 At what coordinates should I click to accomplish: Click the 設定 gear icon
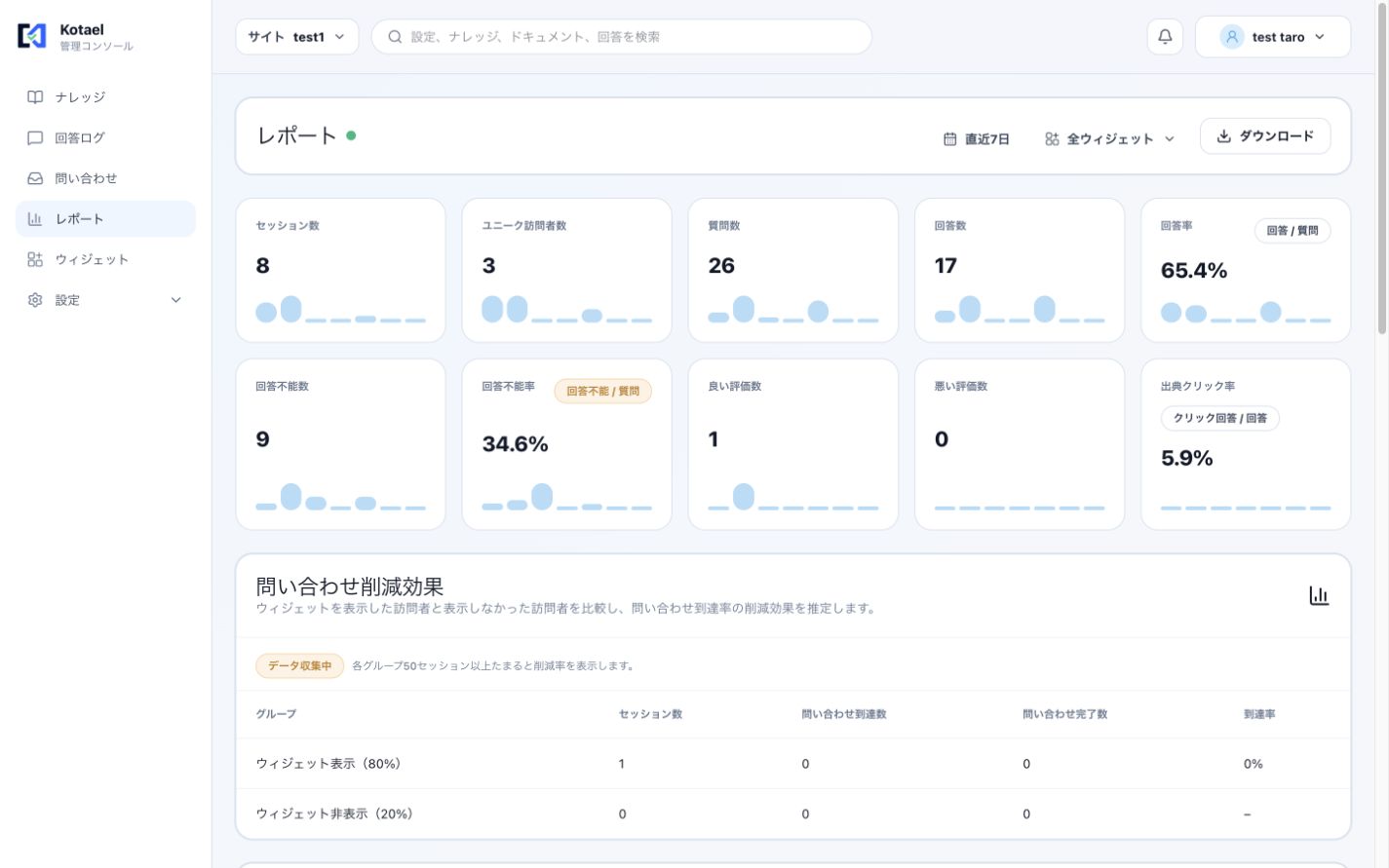[x=35, y=300]
